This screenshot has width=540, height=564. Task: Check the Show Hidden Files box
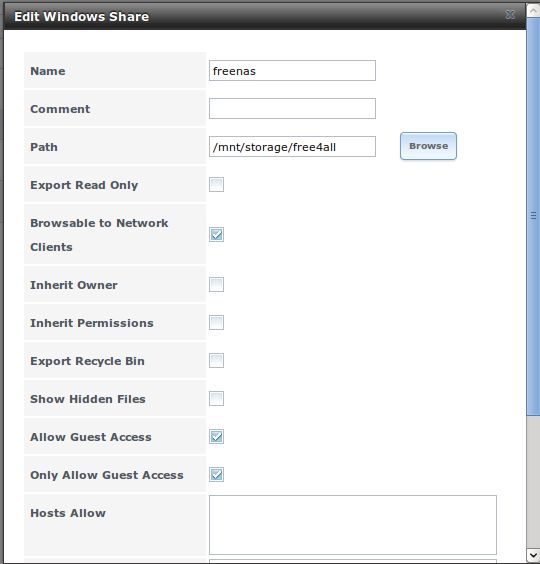216,399
